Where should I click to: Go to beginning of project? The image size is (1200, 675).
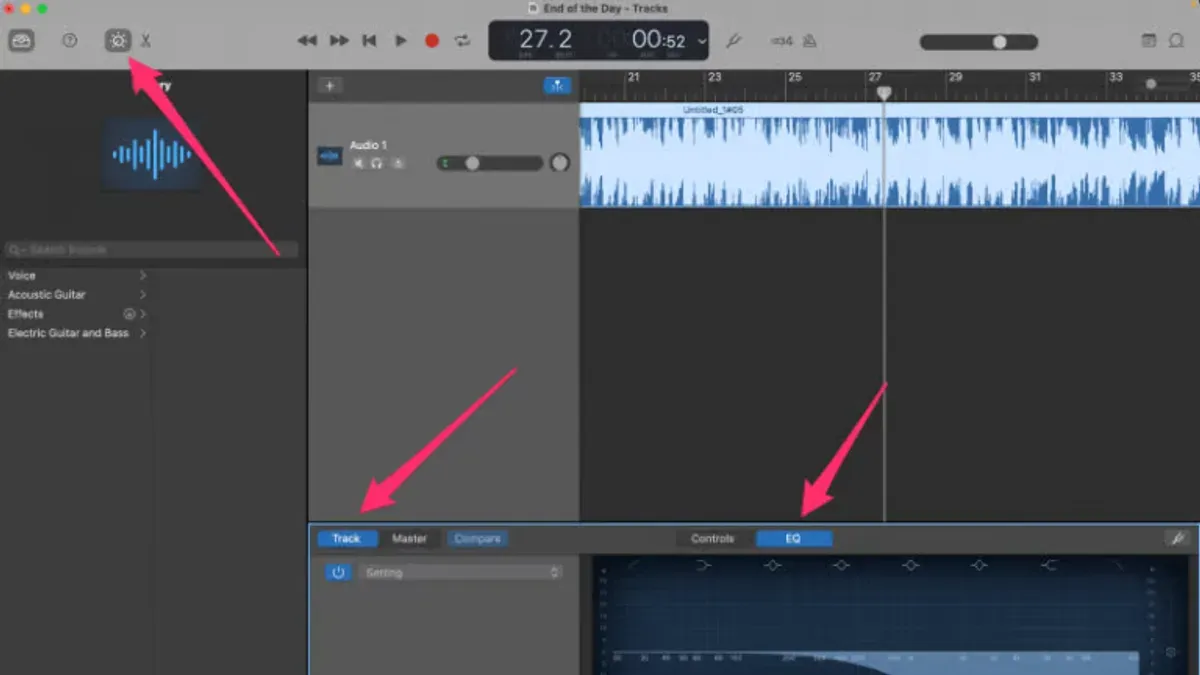(369, 41)
